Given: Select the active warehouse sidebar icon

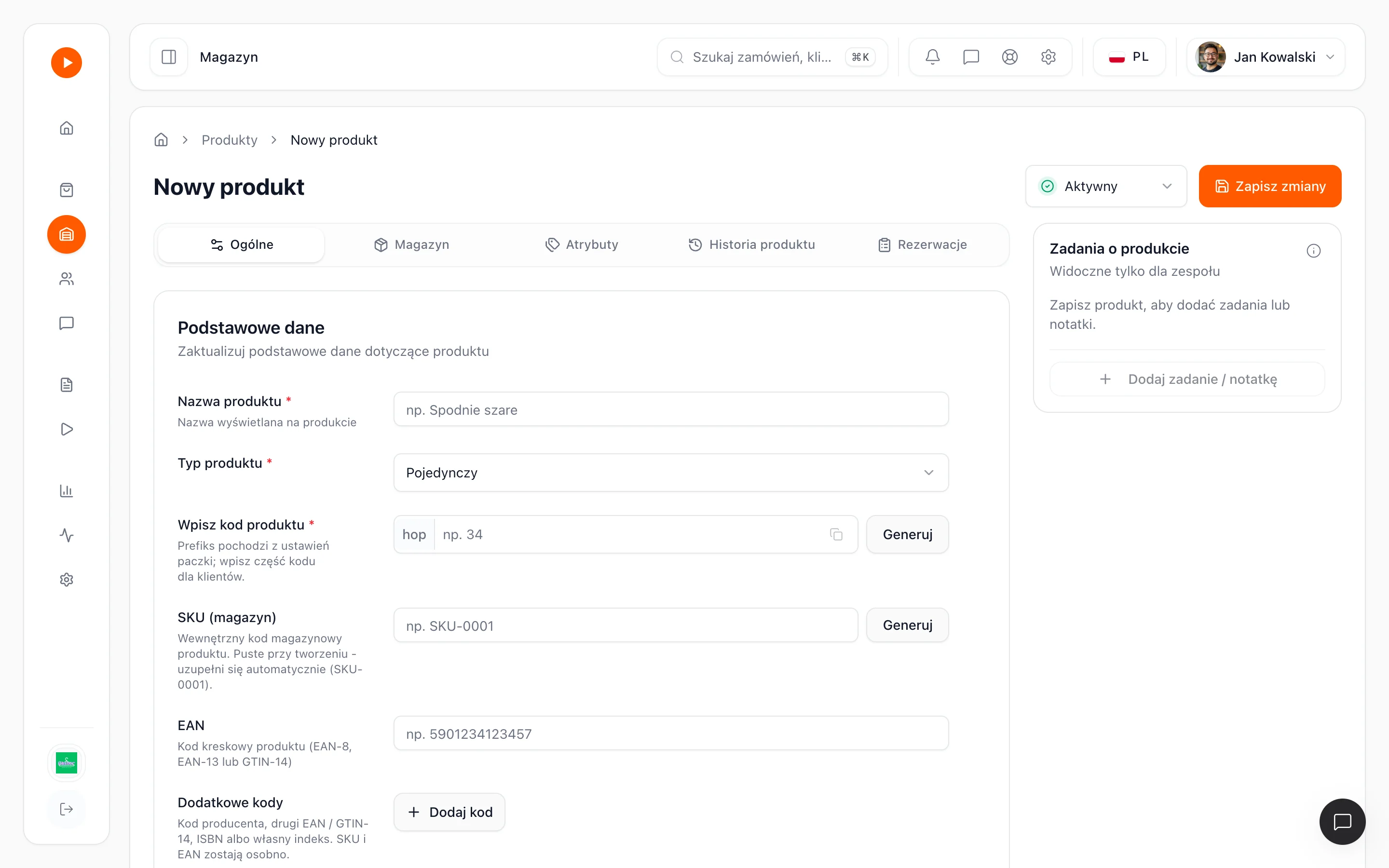Looking at the screenshot, I should click(x=67, y=234).
